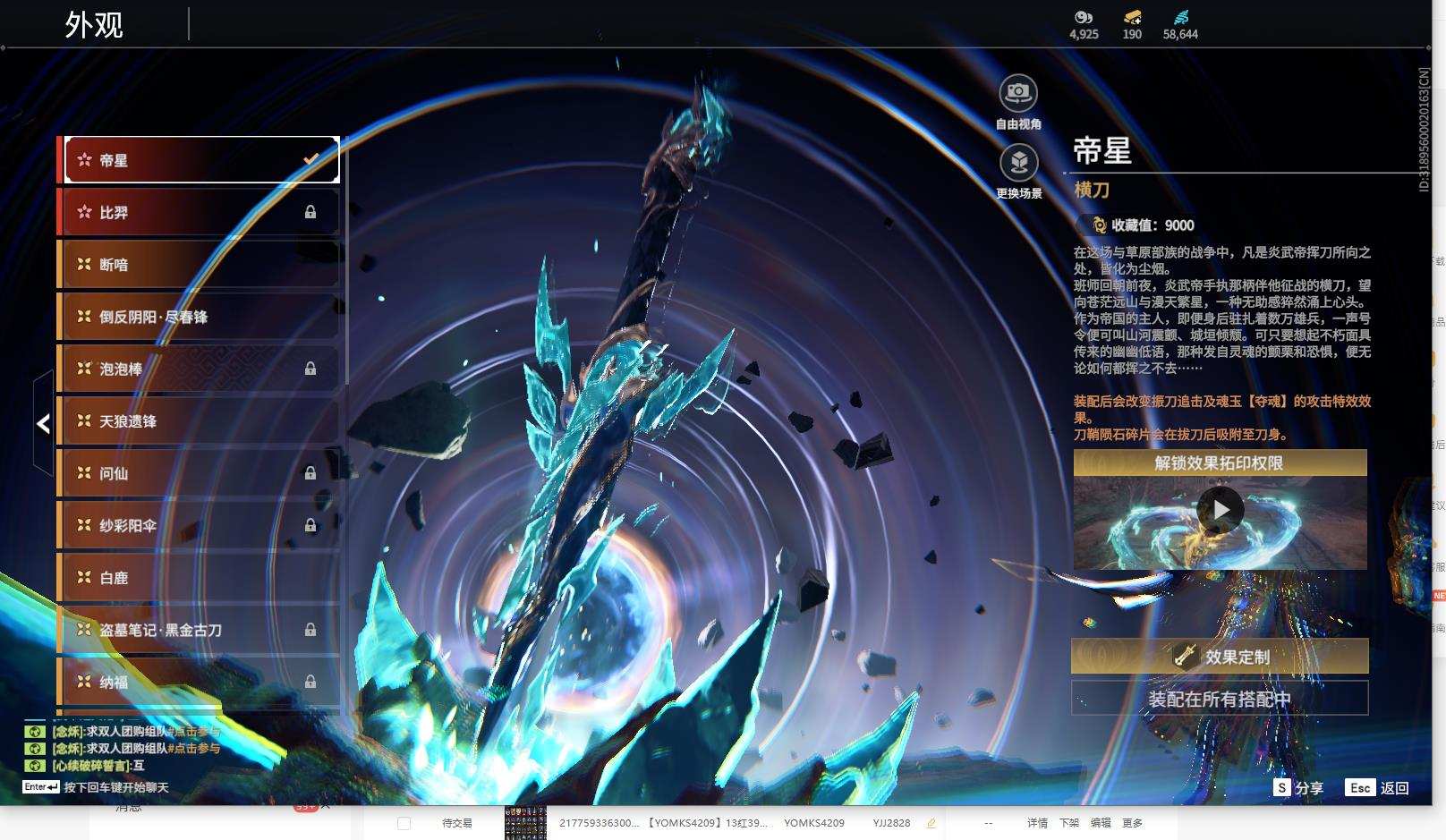Click the 分享 share button
This screenshot has width=1446, height=840.
[1298, 787]
